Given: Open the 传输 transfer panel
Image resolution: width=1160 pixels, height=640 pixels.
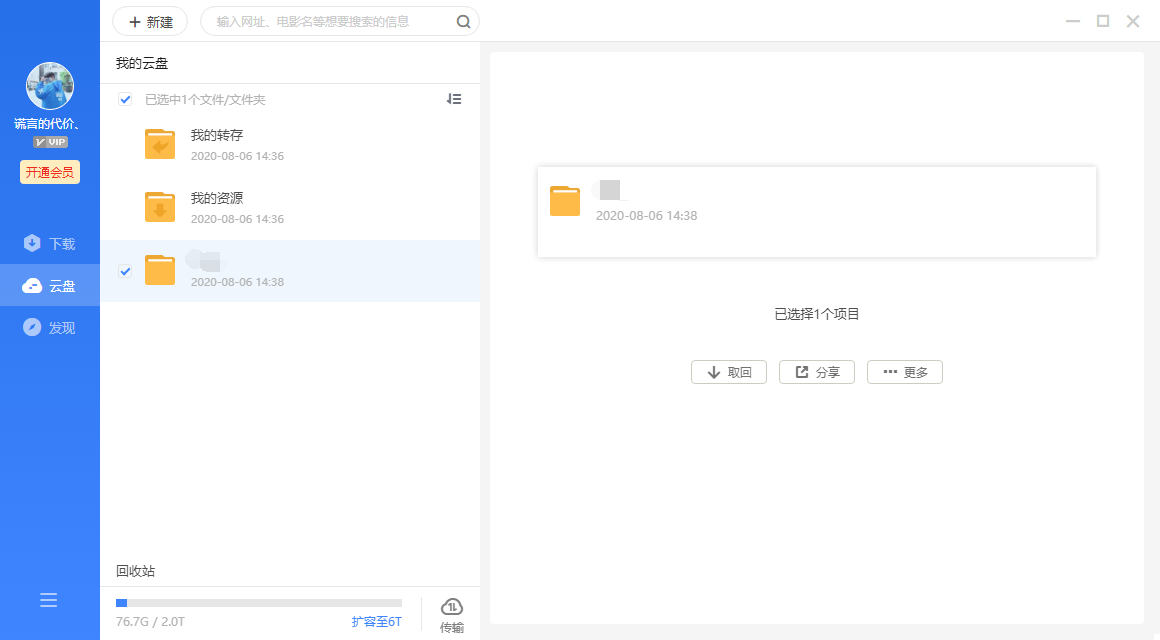Looking at the screenshot, I should 450,612.
